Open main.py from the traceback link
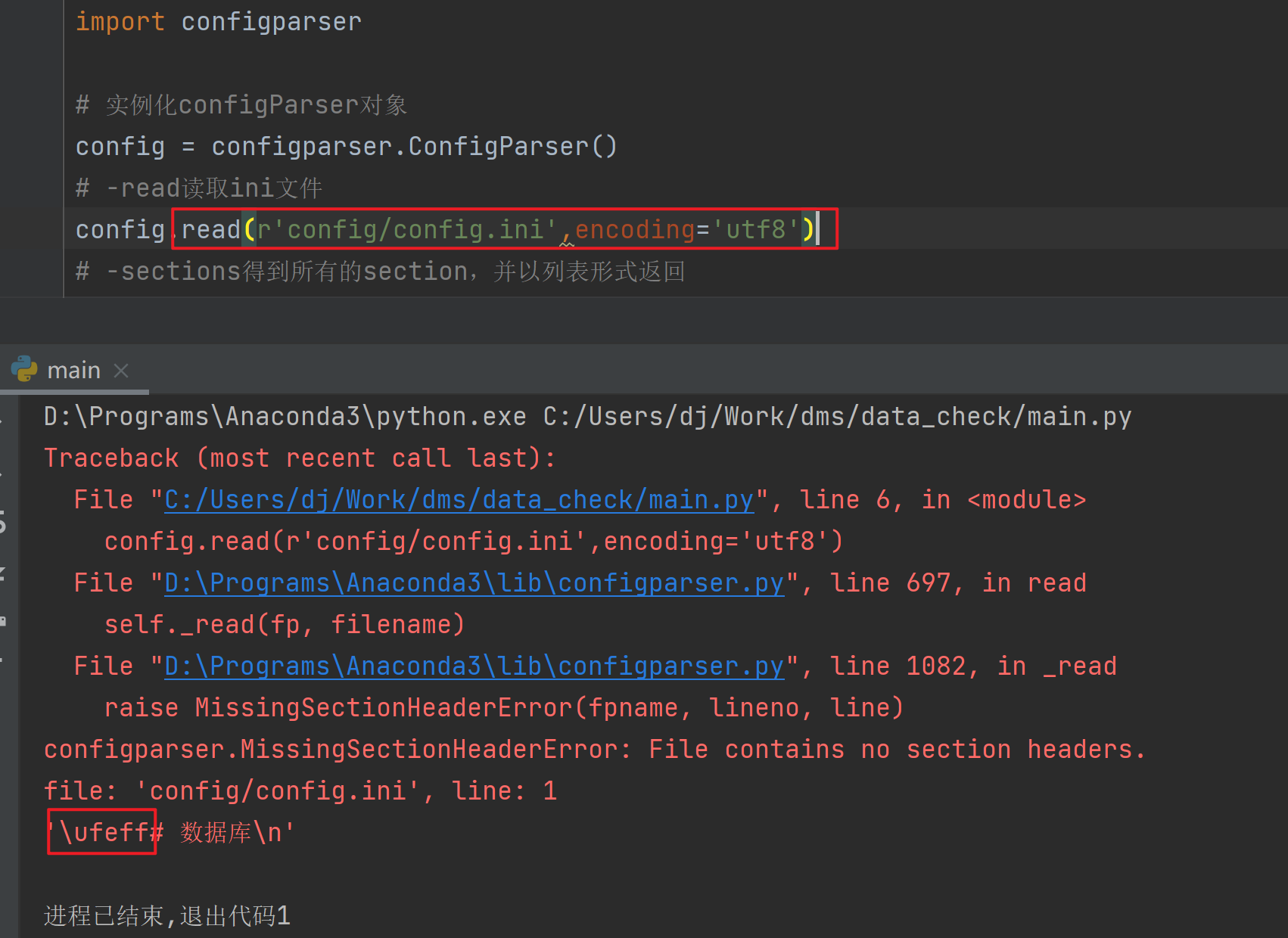Viewport: 1288px width, 938px height. pos(458,499)
